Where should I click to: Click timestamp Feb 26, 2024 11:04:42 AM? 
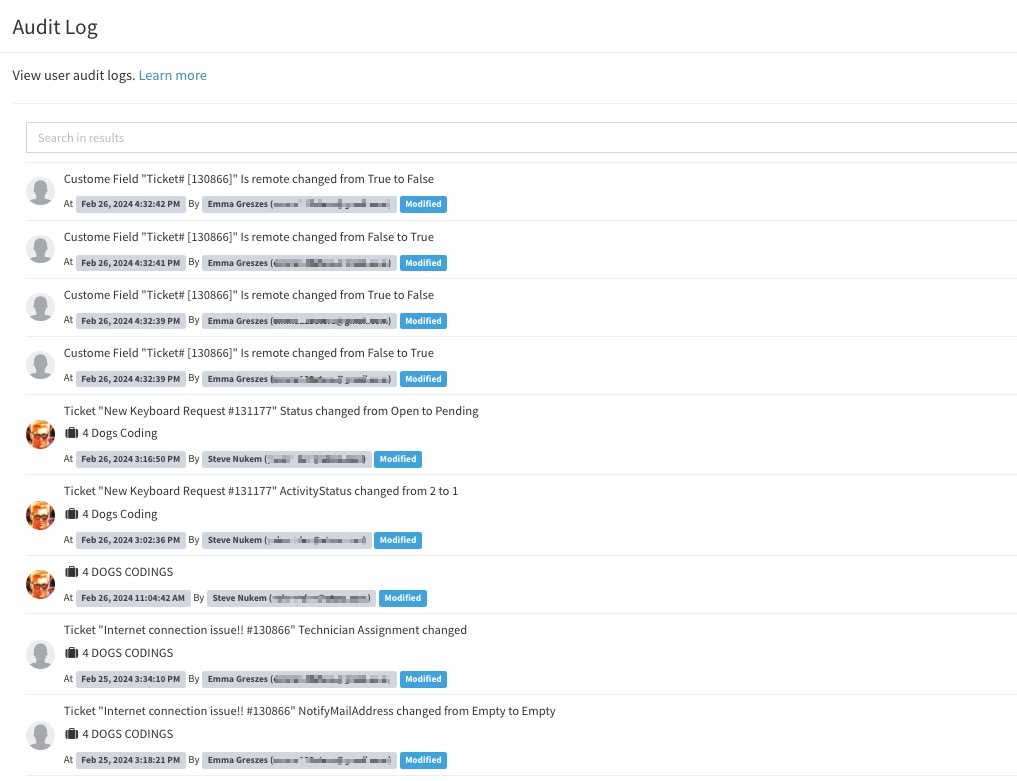(x=133, y=598)
